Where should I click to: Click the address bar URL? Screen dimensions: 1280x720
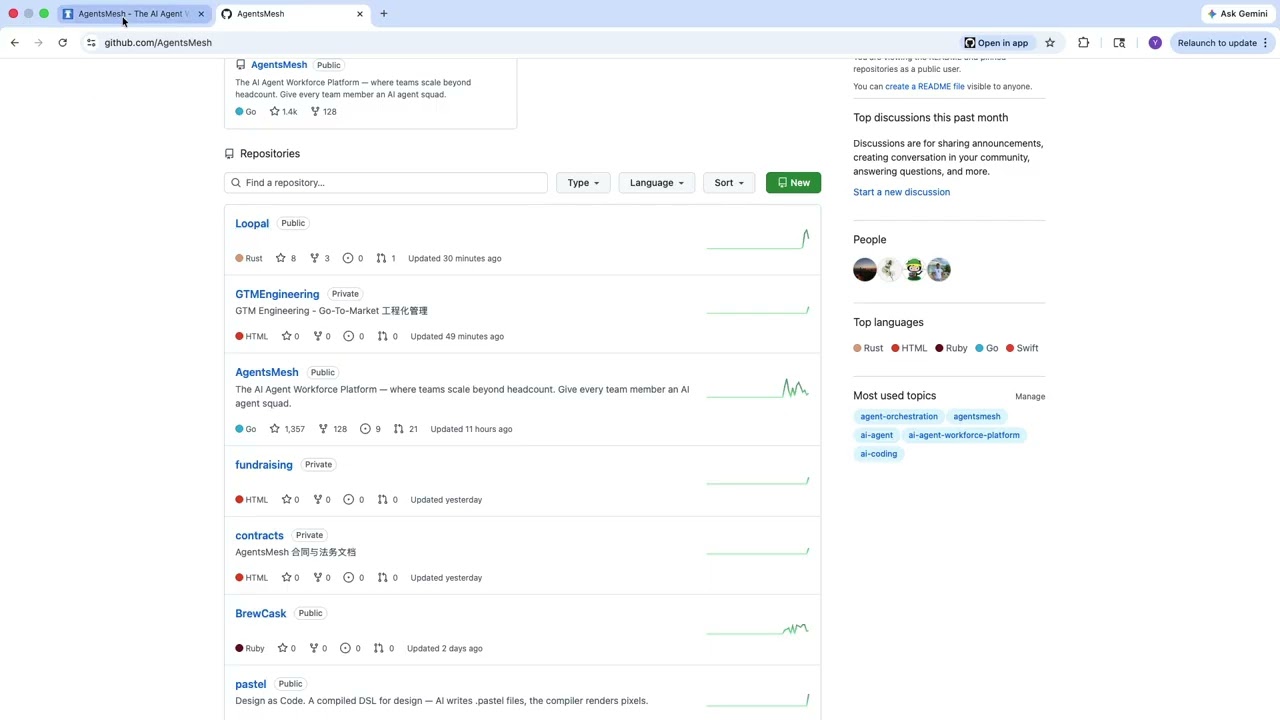[x=158, y=43]
